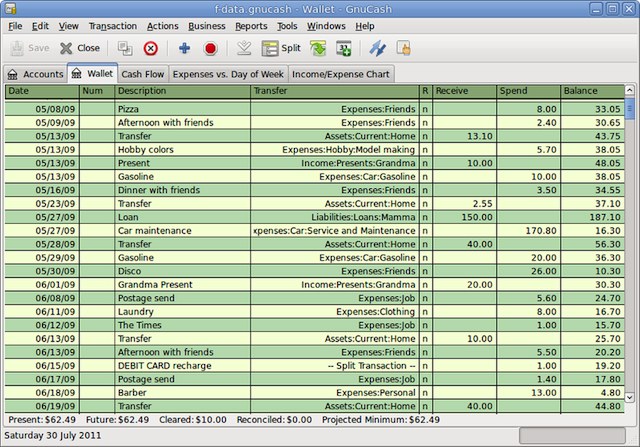Click the Balance column header
This screenshot has height=447, width=640.
pos(592,91)
